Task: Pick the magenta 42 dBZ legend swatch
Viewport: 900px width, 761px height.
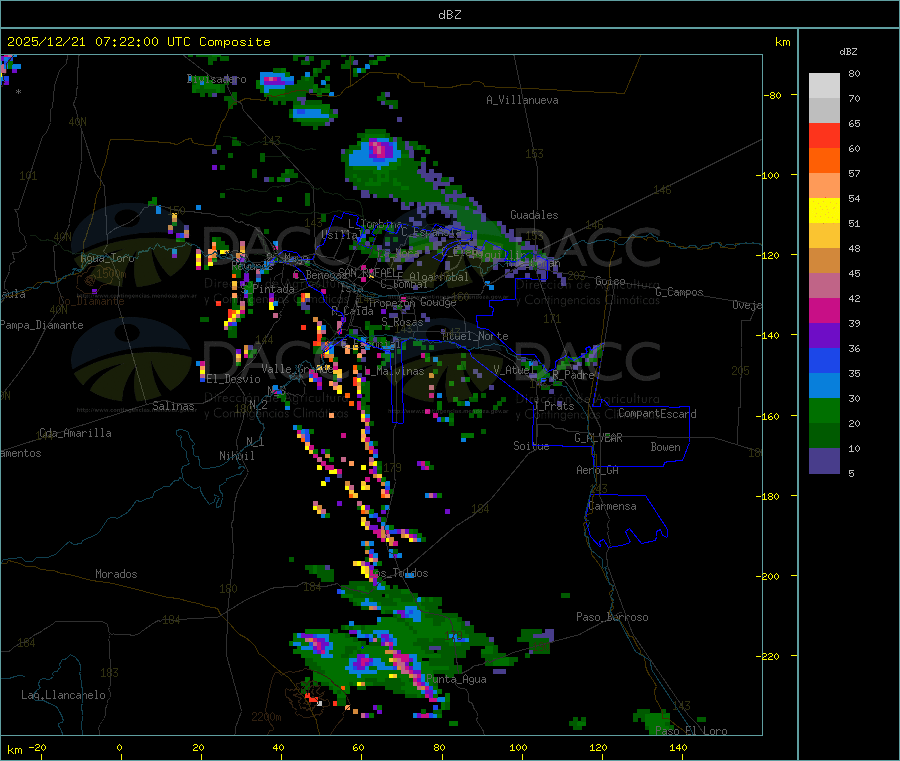Action: pyautogui.click(x=824, y=310)
